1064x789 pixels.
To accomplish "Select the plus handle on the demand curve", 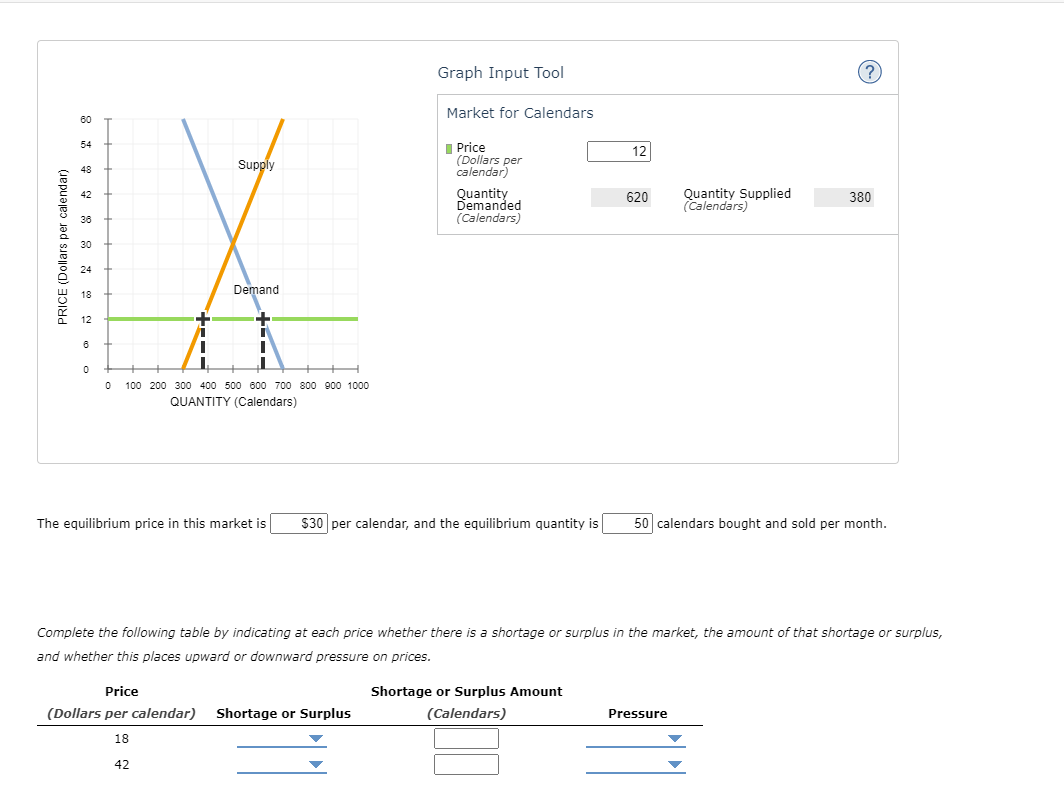I will [x=262, y=318].
